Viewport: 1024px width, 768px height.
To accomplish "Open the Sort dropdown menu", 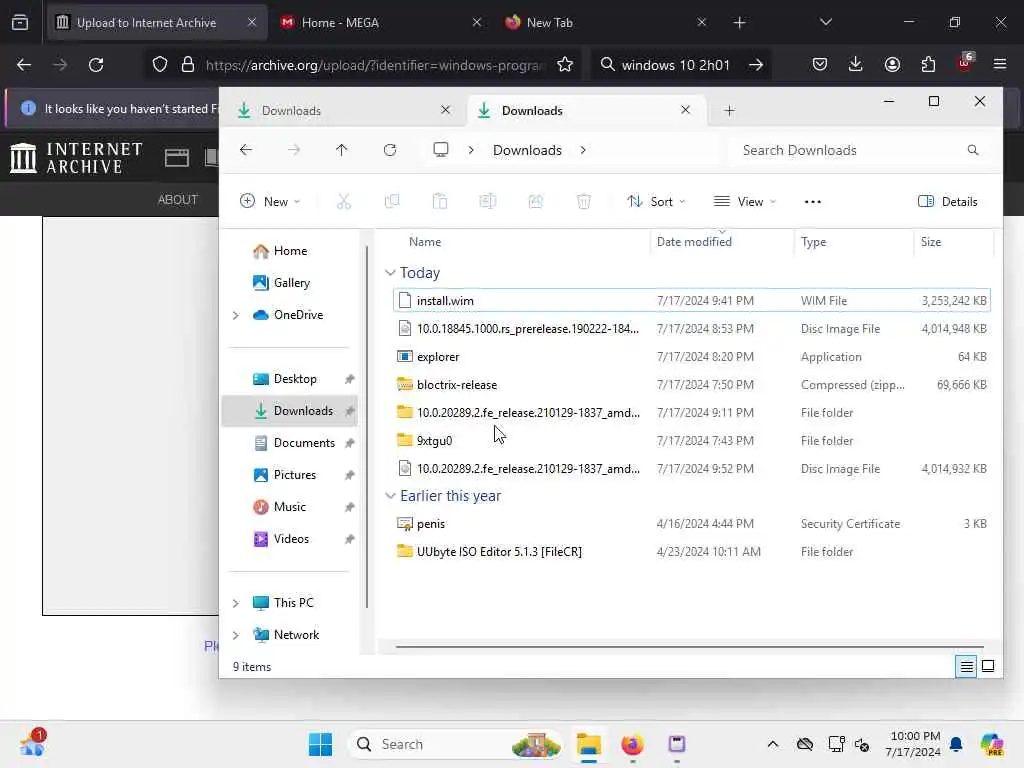I will 656,202.
